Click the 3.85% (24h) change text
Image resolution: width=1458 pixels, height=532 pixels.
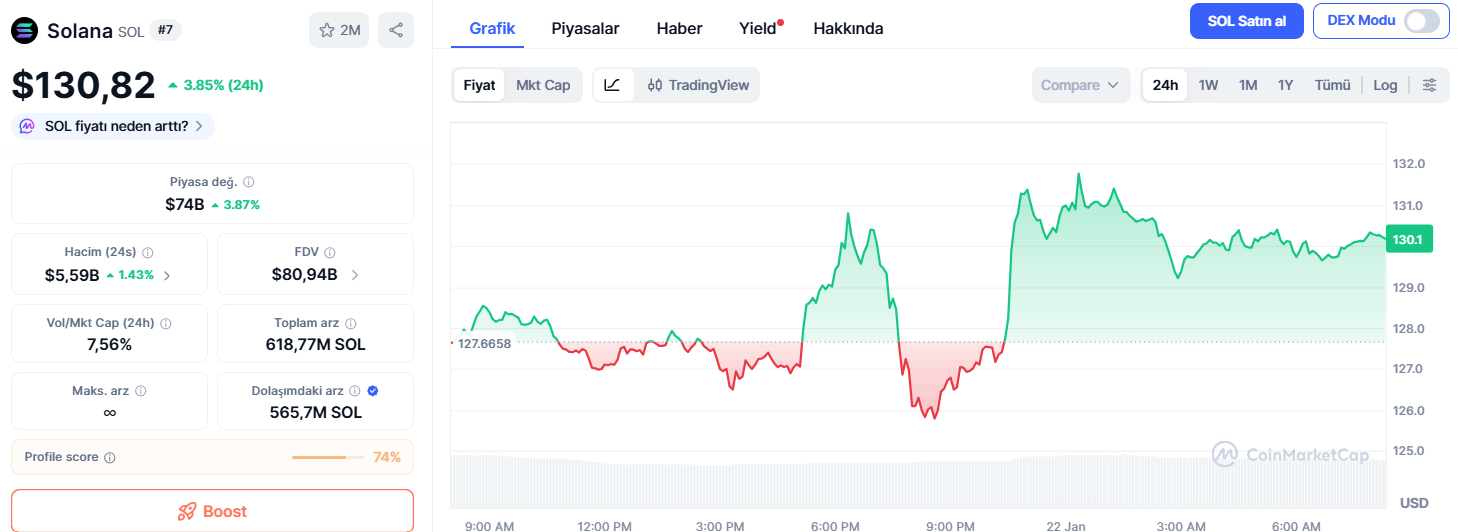(x=223, y=85)
